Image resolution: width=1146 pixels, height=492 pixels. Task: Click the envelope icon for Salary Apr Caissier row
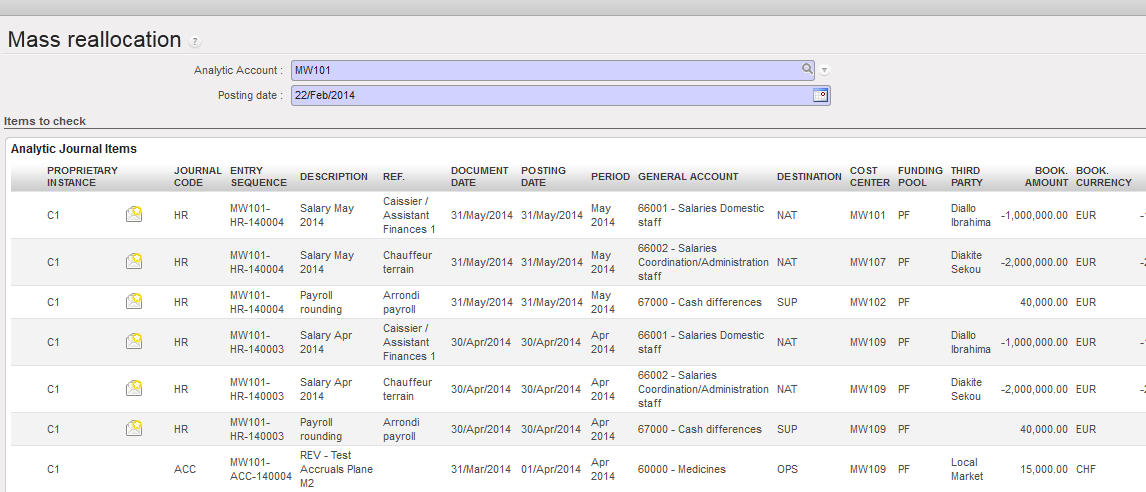[x=134, y=342]
